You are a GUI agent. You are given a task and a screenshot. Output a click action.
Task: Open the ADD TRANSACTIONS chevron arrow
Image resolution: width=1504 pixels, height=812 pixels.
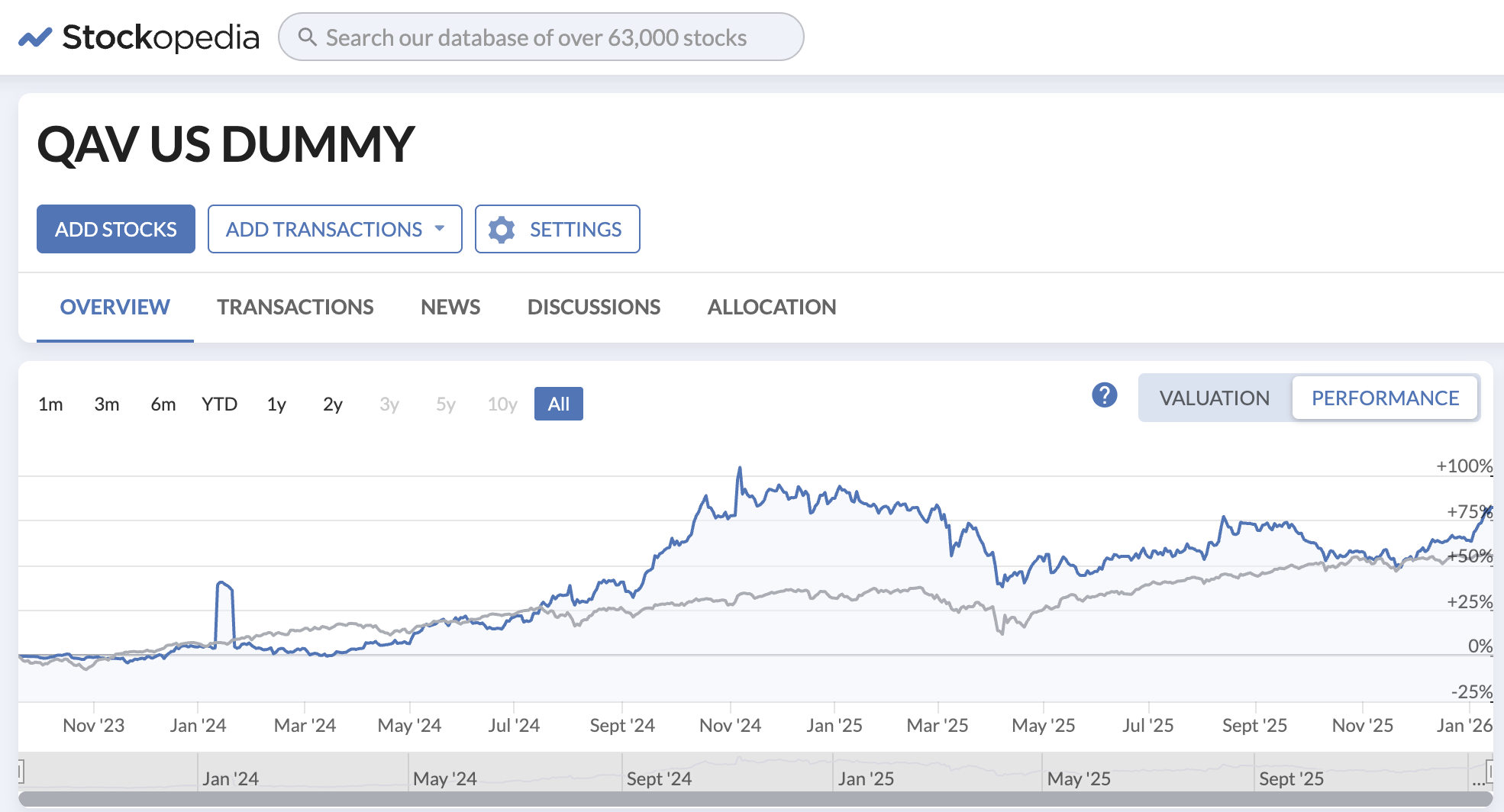tap(439, 229)
